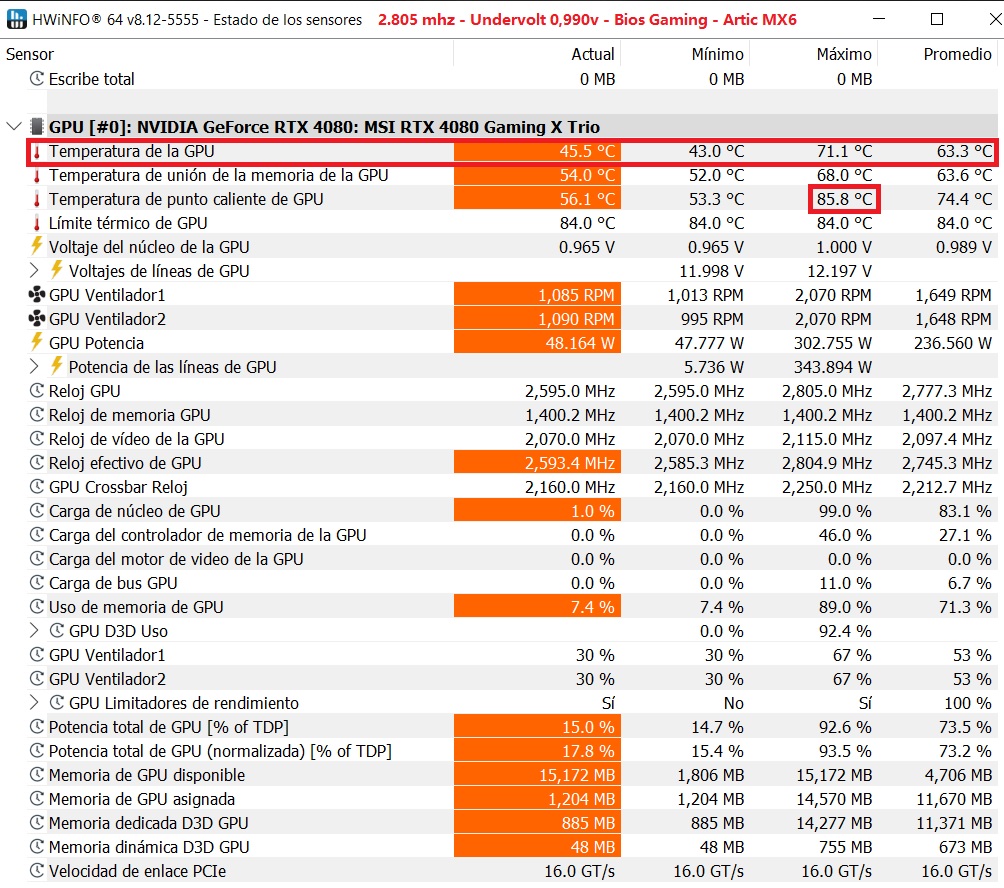
Task: Select Potencia total de GPU [% of TDP] row
Action: 512,727
